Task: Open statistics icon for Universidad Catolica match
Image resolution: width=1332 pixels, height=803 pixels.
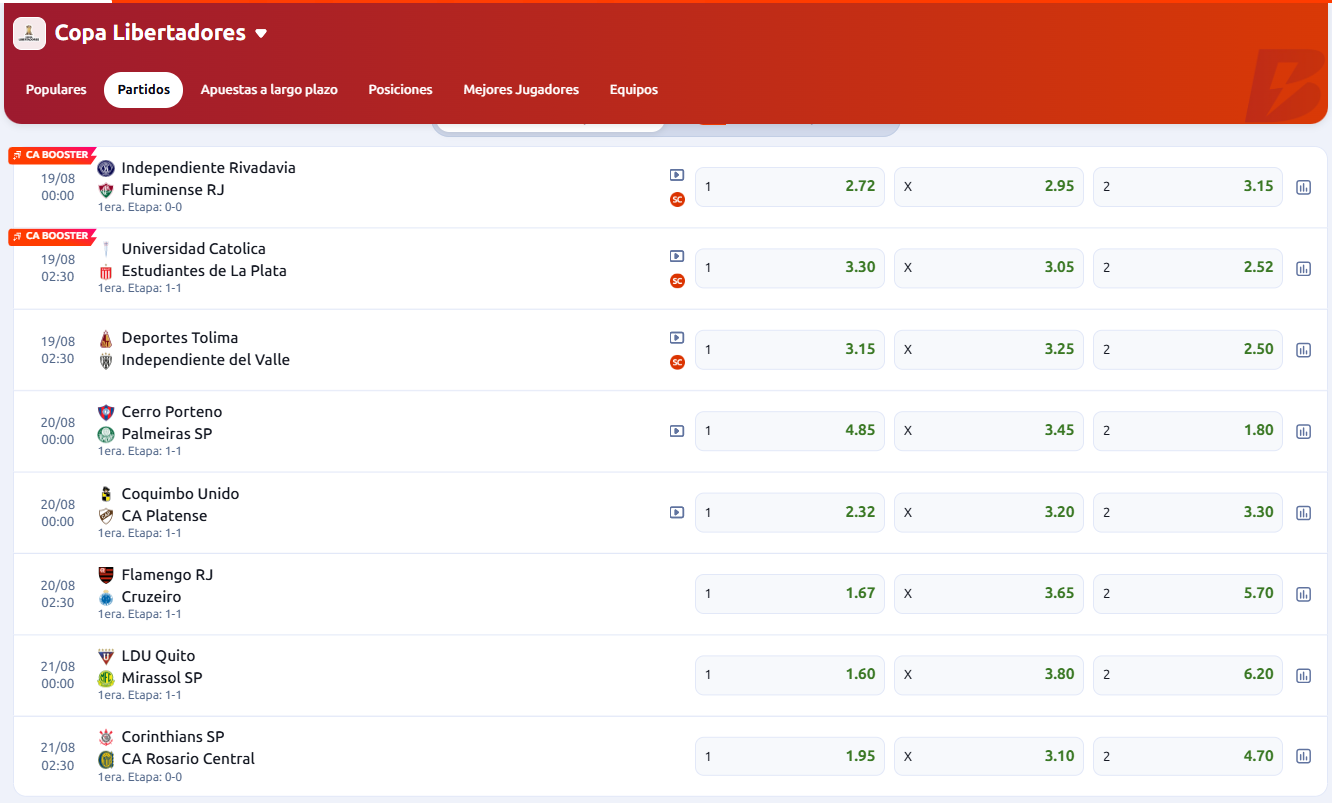Action: click(1303, 268)
